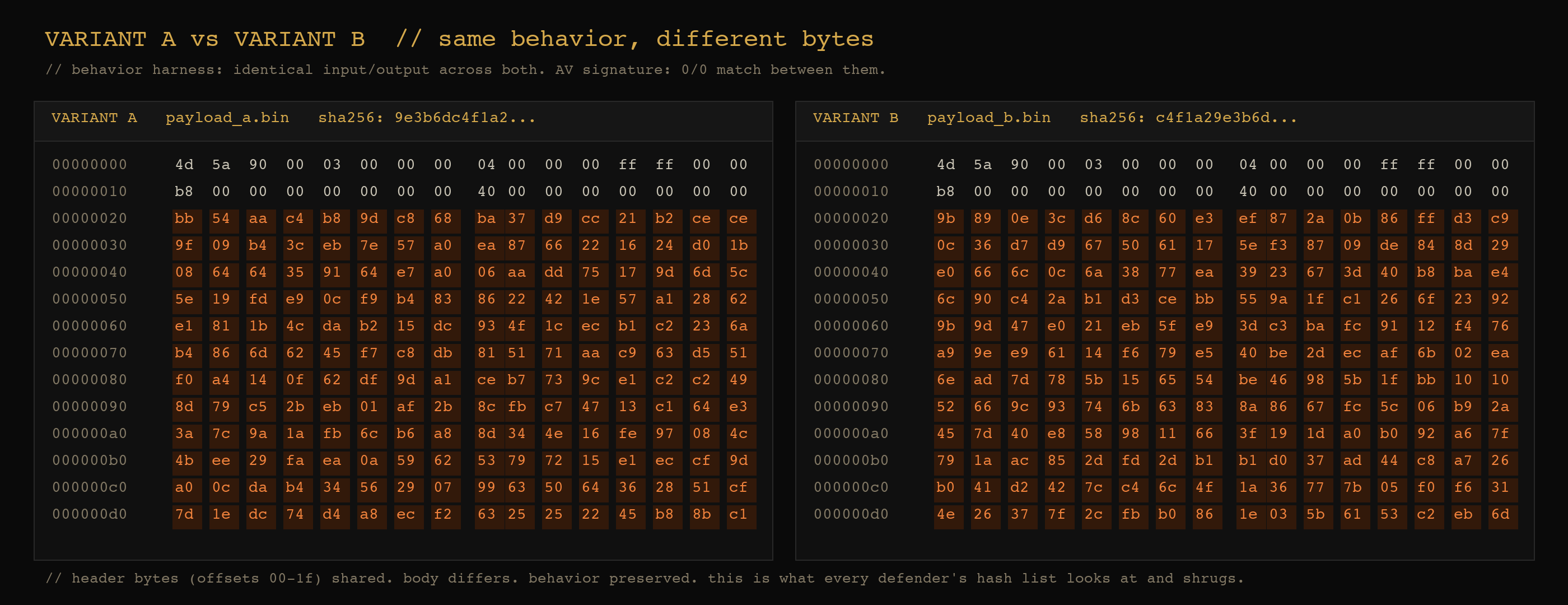Image resolution: width=1568 pixels, height=605 pixels.
Task: Select offset 000000a0 in Variant A
Action: click(x=90, y=434)
